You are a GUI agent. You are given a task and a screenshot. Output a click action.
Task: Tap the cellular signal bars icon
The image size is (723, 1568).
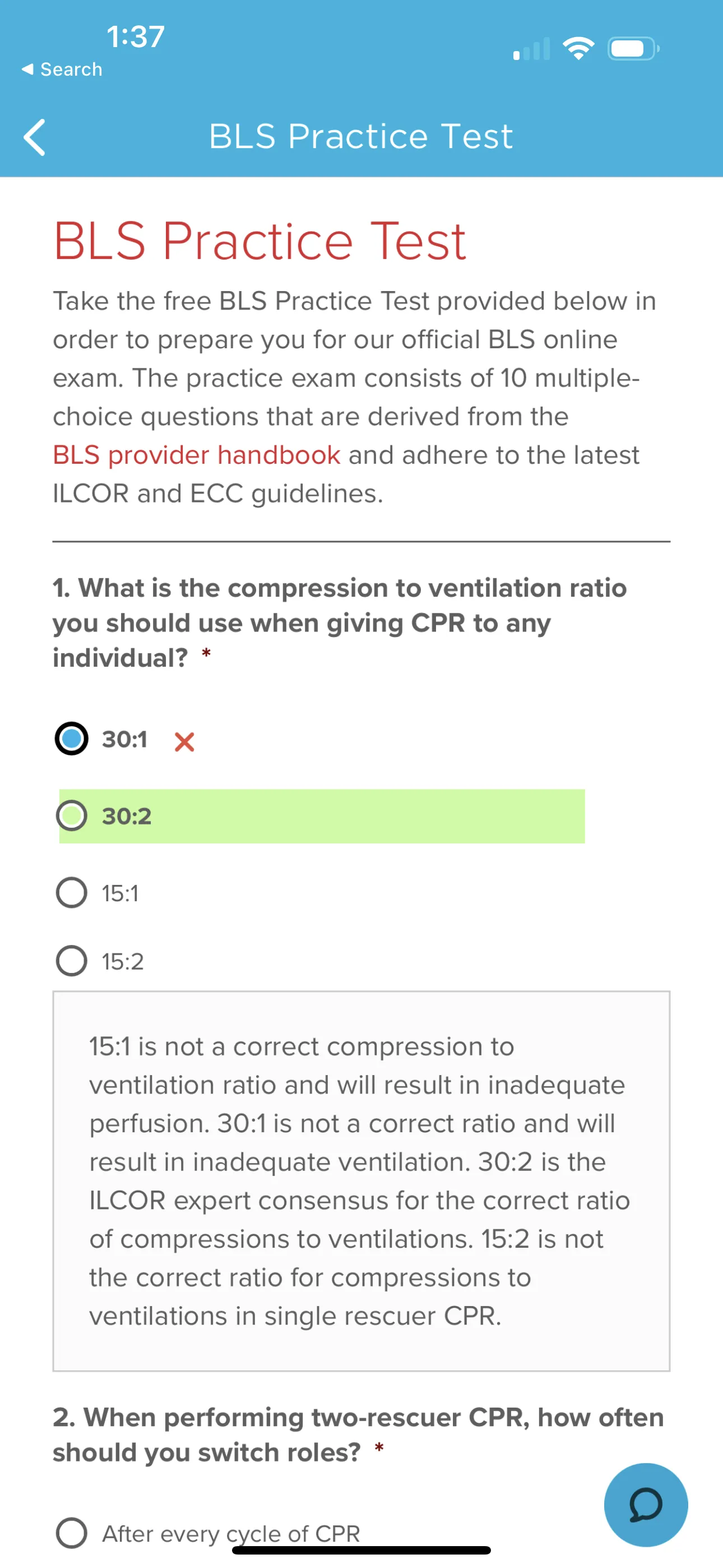coord(531,49)
